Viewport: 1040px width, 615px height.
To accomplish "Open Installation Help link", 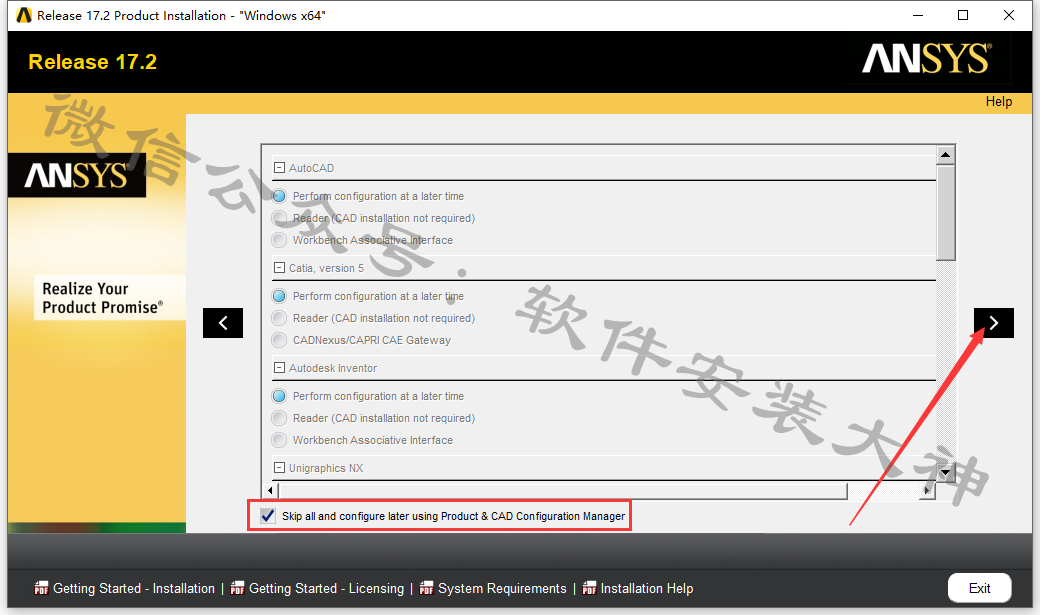I will click(647, 588).
